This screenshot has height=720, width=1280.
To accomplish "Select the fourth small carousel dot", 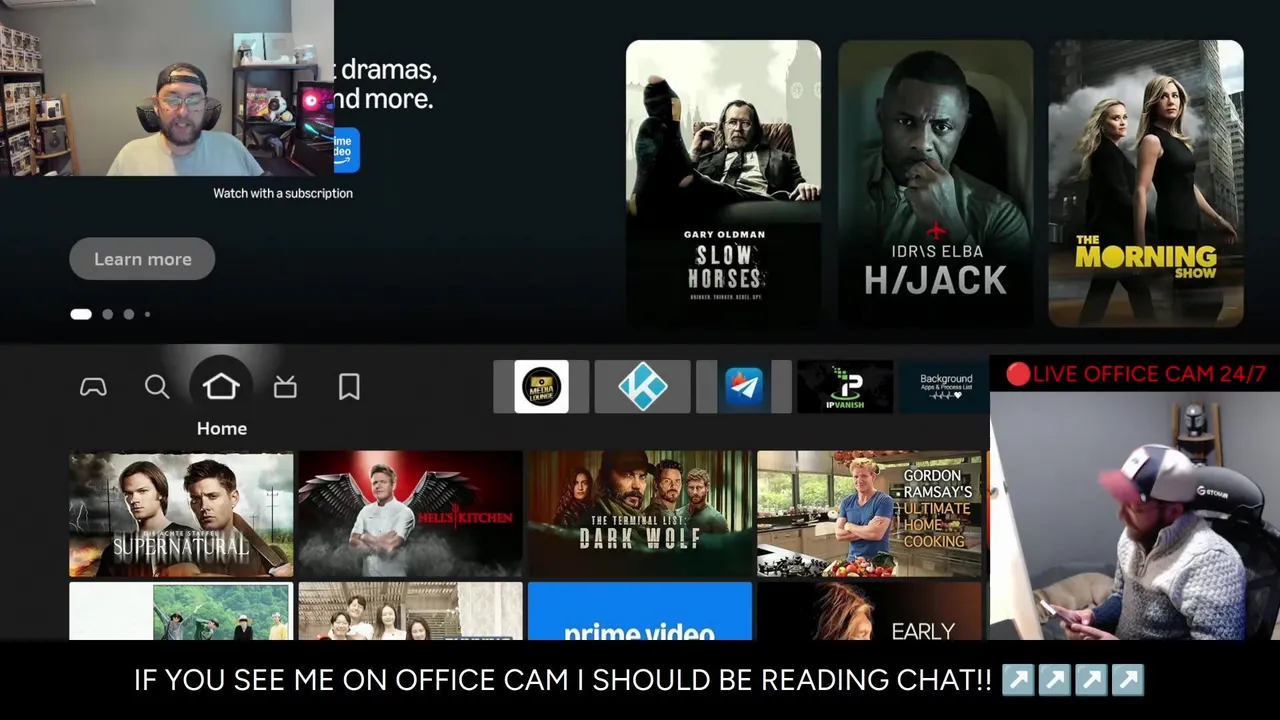I will pyautogui.click(x=147, y=314).
